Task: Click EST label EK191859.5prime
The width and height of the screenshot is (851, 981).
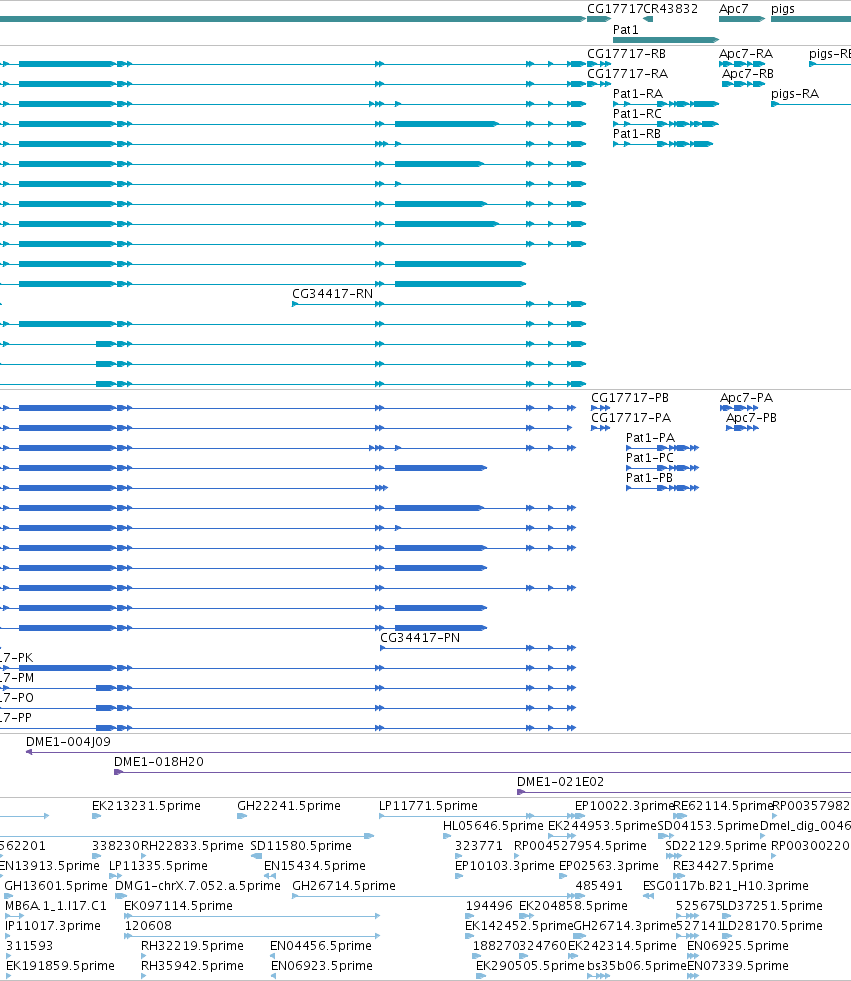Action: click(60, 966)
